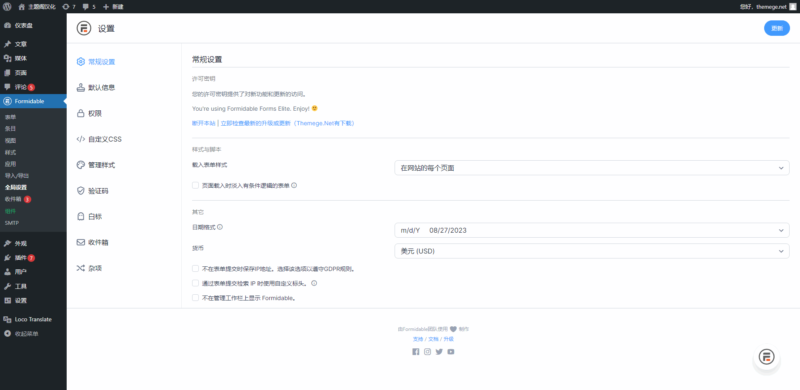Click the plus 新建 item in the admin bar

[113, 7]
